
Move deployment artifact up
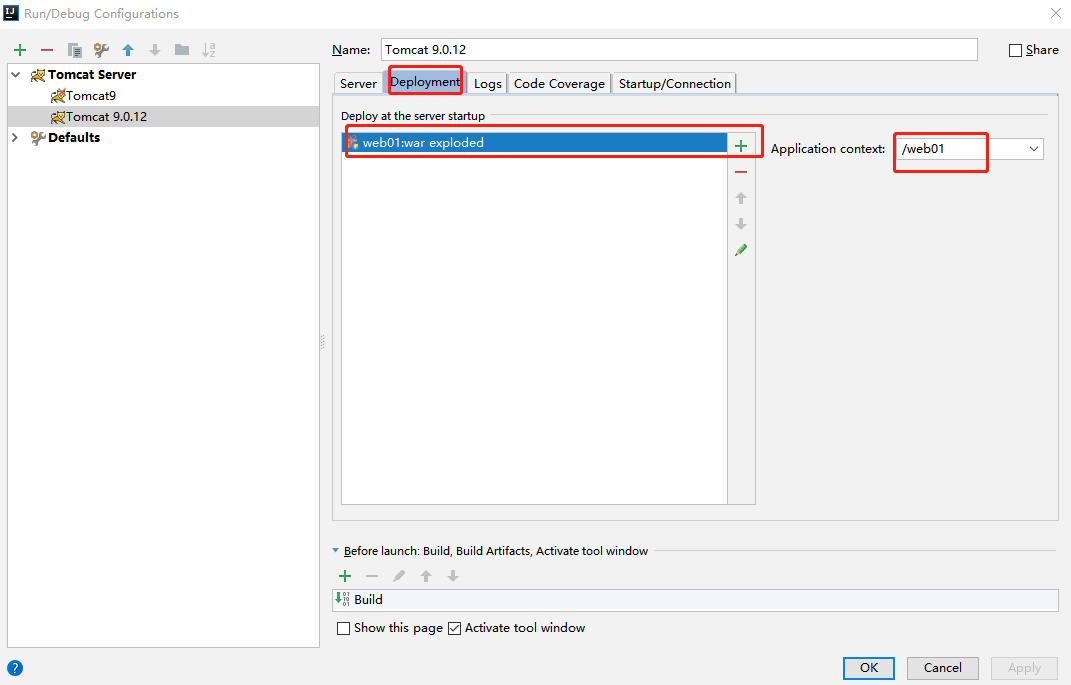tap(741, 198)
